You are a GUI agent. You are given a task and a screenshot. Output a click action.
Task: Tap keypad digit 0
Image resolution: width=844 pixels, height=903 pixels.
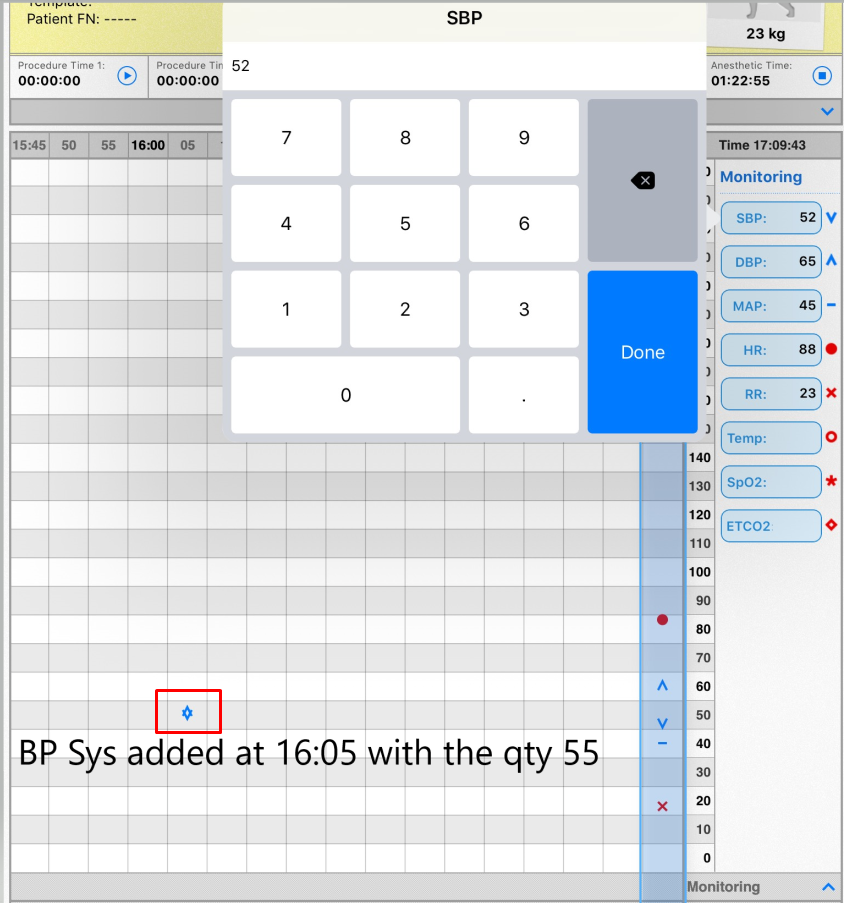point(345,395)
